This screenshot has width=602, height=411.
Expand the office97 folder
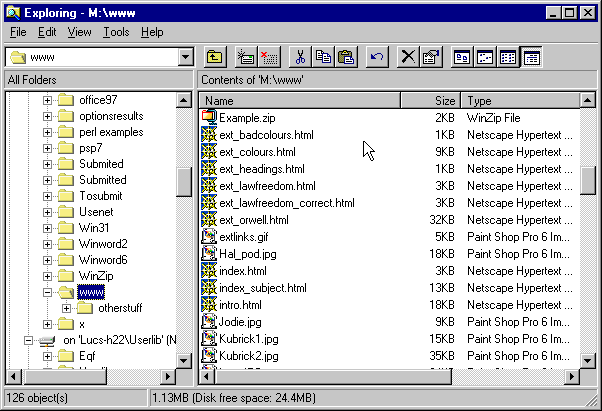coord(47,101)
